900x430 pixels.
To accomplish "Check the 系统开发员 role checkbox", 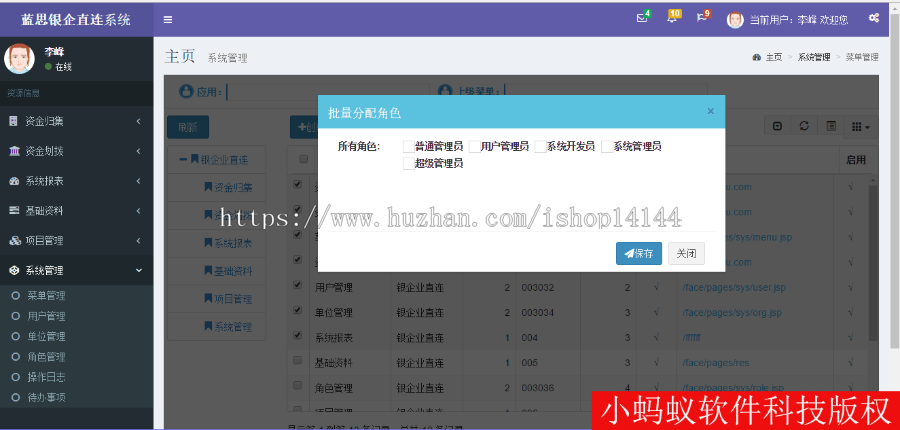I will click(540, 147).
